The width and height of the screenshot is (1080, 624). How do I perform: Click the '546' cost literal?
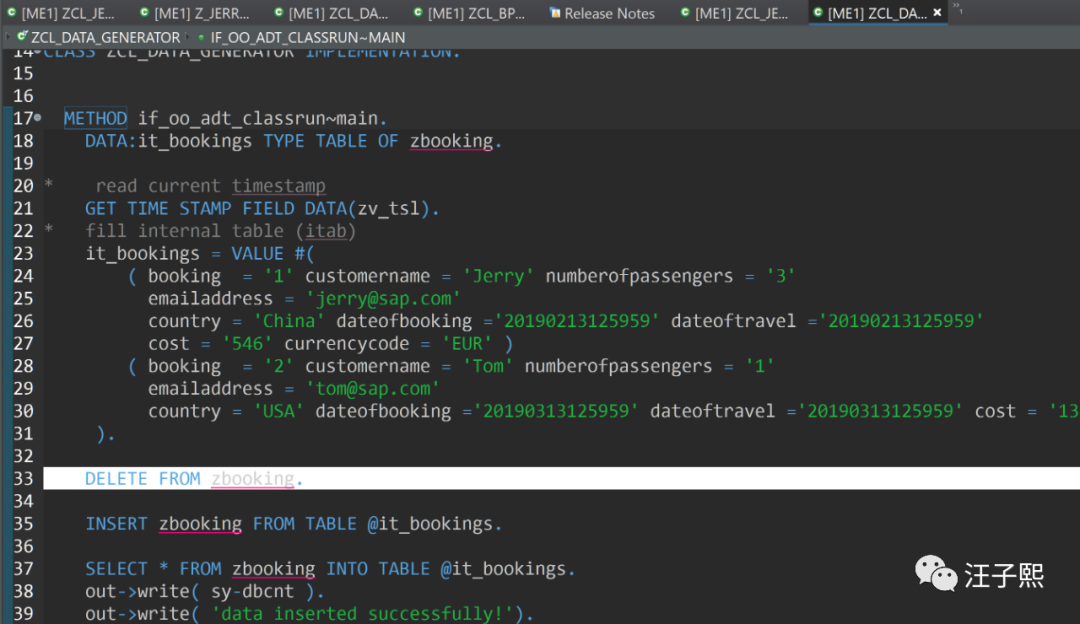click(247, 344)
